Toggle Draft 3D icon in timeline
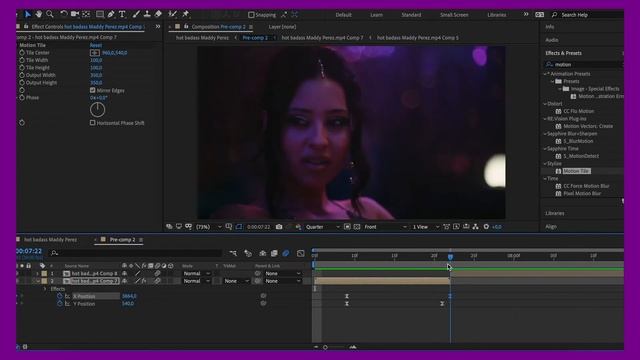 click(248, 253)
